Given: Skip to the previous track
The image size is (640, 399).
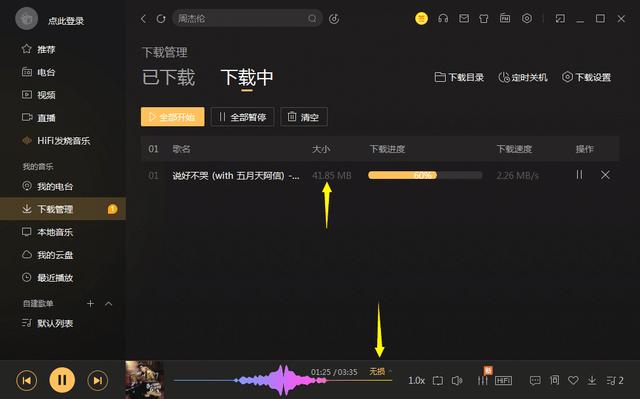Looking at the screenshot, I should pos(27,380).
